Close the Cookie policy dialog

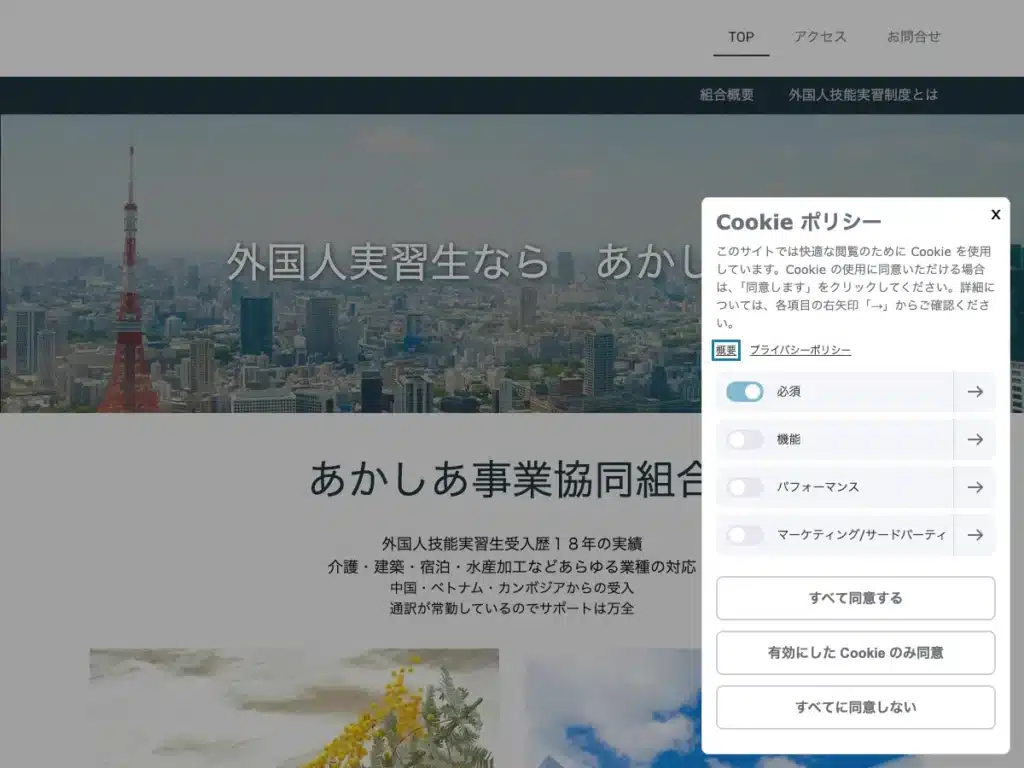click(x=995, y=214)
